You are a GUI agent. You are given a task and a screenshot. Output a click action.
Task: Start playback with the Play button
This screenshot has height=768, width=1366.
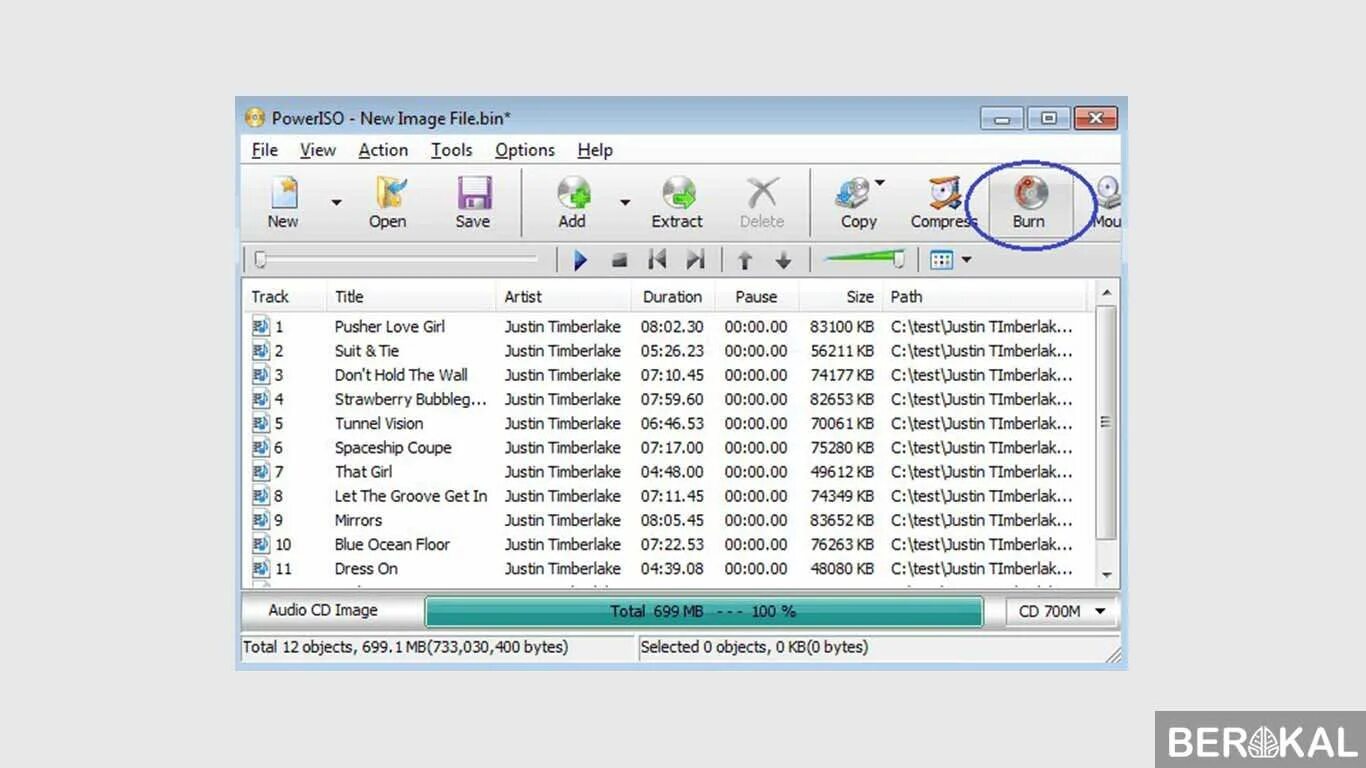580,261
